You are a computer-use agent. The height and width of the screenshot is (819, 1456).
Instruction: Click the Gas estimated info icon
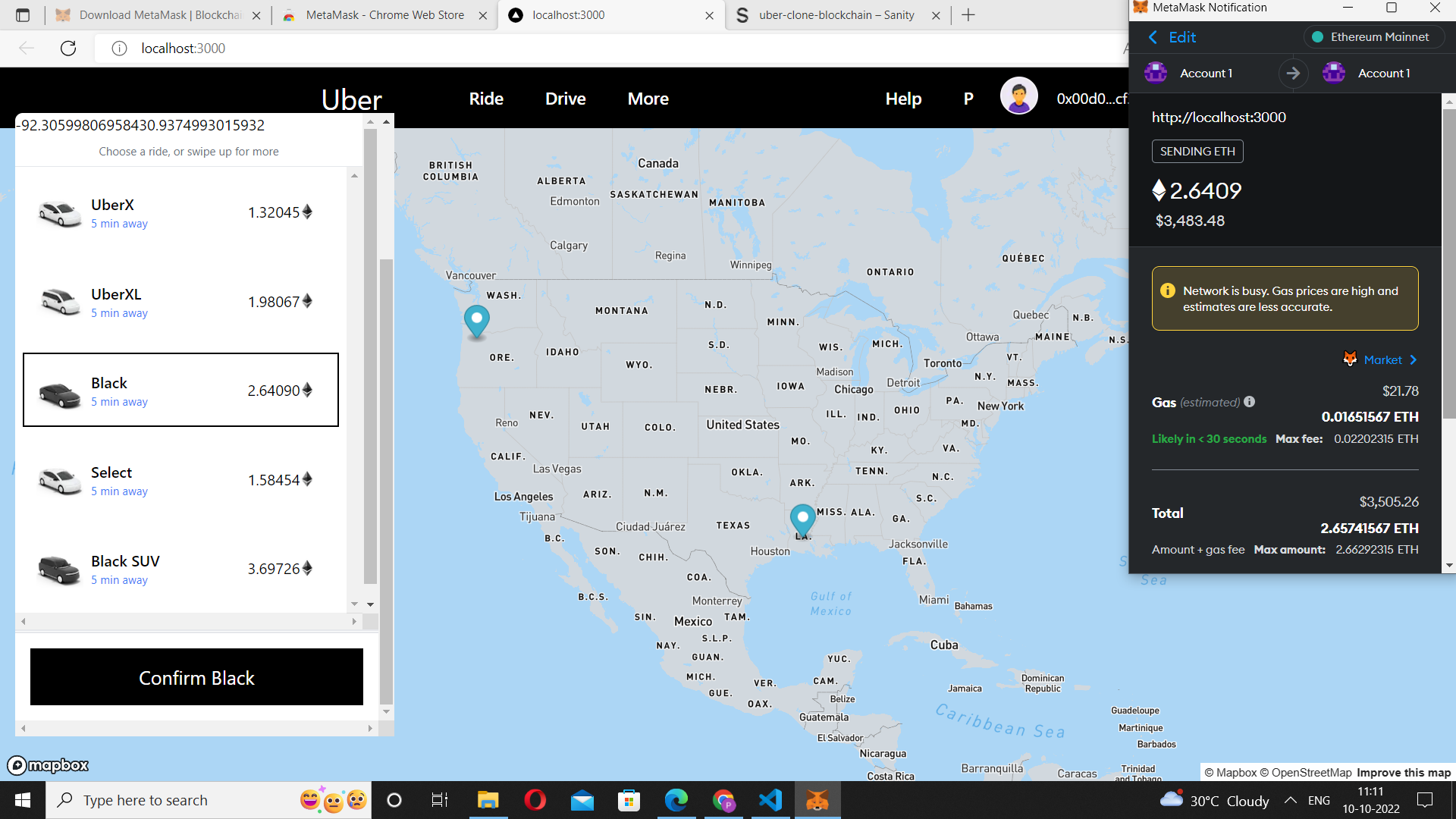coord(1249,402)
